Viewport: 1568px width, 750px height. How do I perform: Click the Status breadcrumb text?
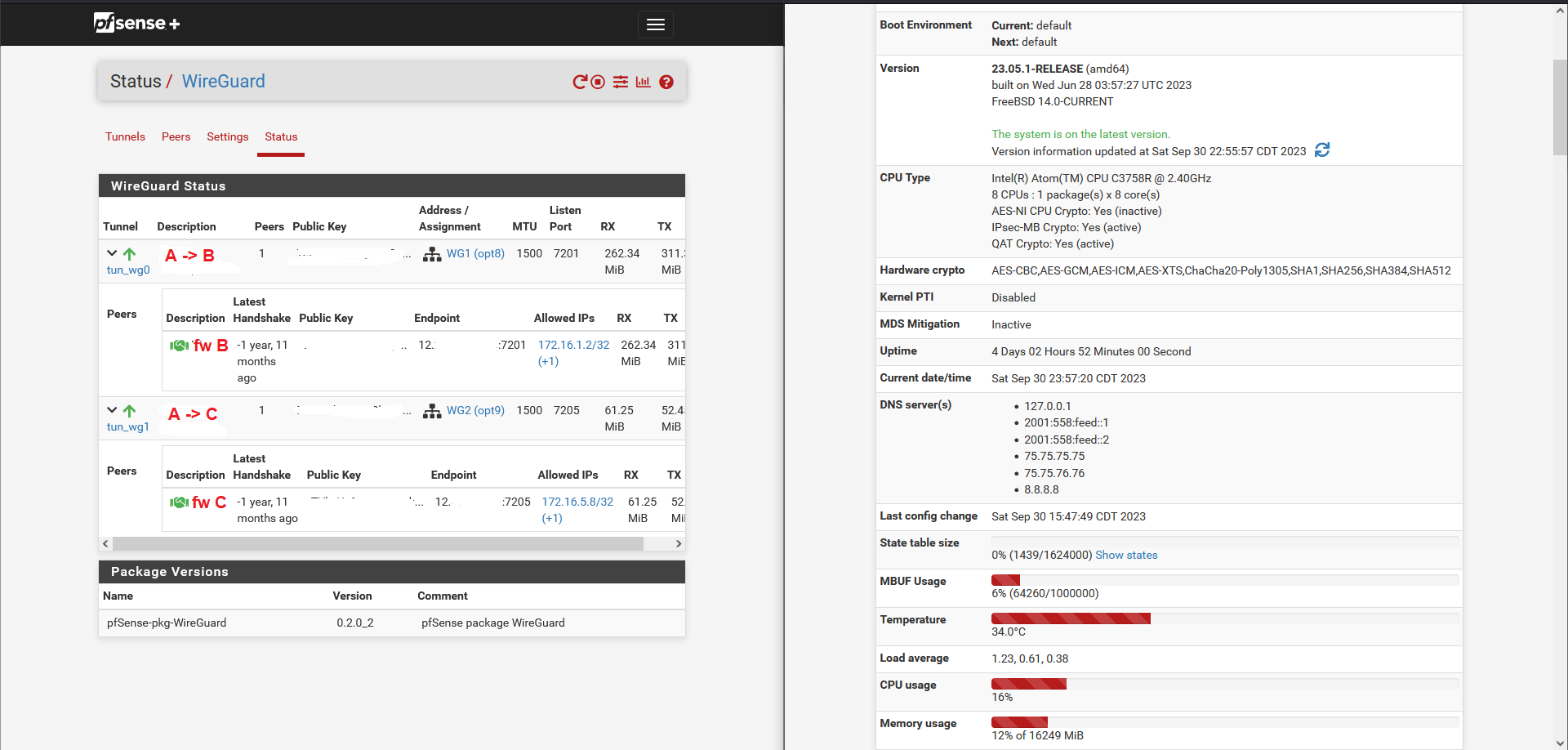(136, 81)
